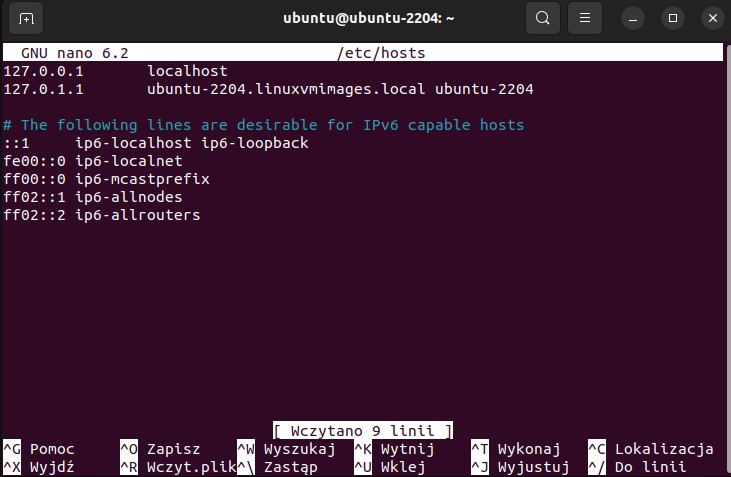Click the ip6-allnodes entry

pos(129,197)
